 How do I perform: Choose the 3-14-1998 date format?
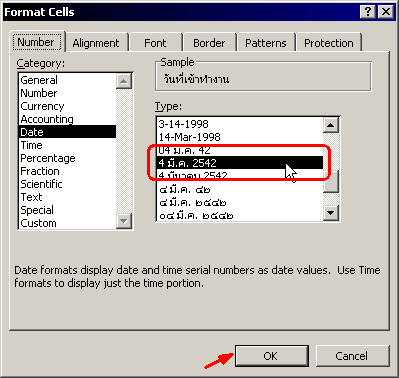coord(183,124)
